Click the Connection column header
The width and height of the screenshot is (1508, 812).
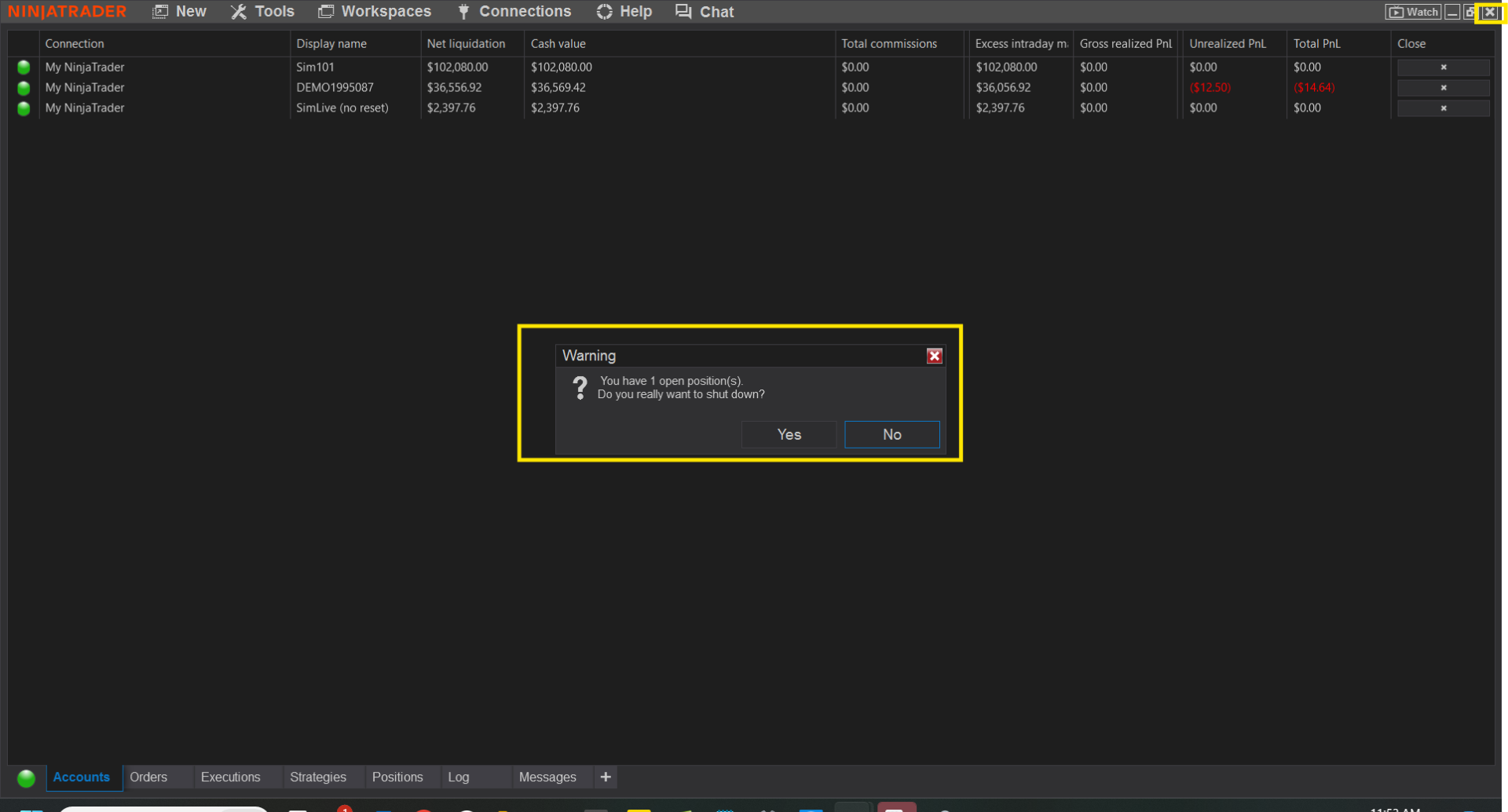[164, 44]
